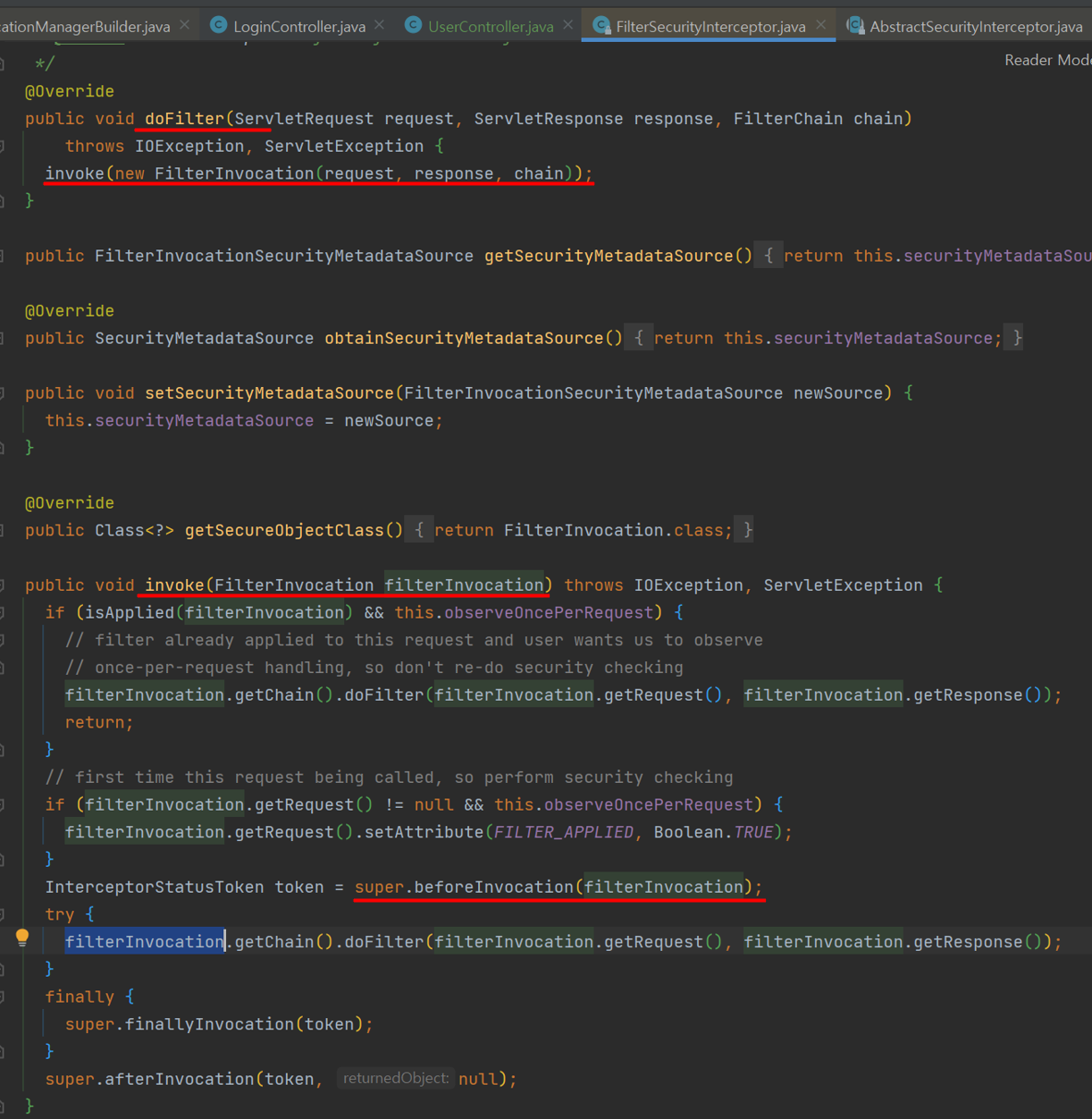Viewport: 1092px width, 1119px height.
Task: Click the Reader Mode label
Action: [x=1047, y=60]
